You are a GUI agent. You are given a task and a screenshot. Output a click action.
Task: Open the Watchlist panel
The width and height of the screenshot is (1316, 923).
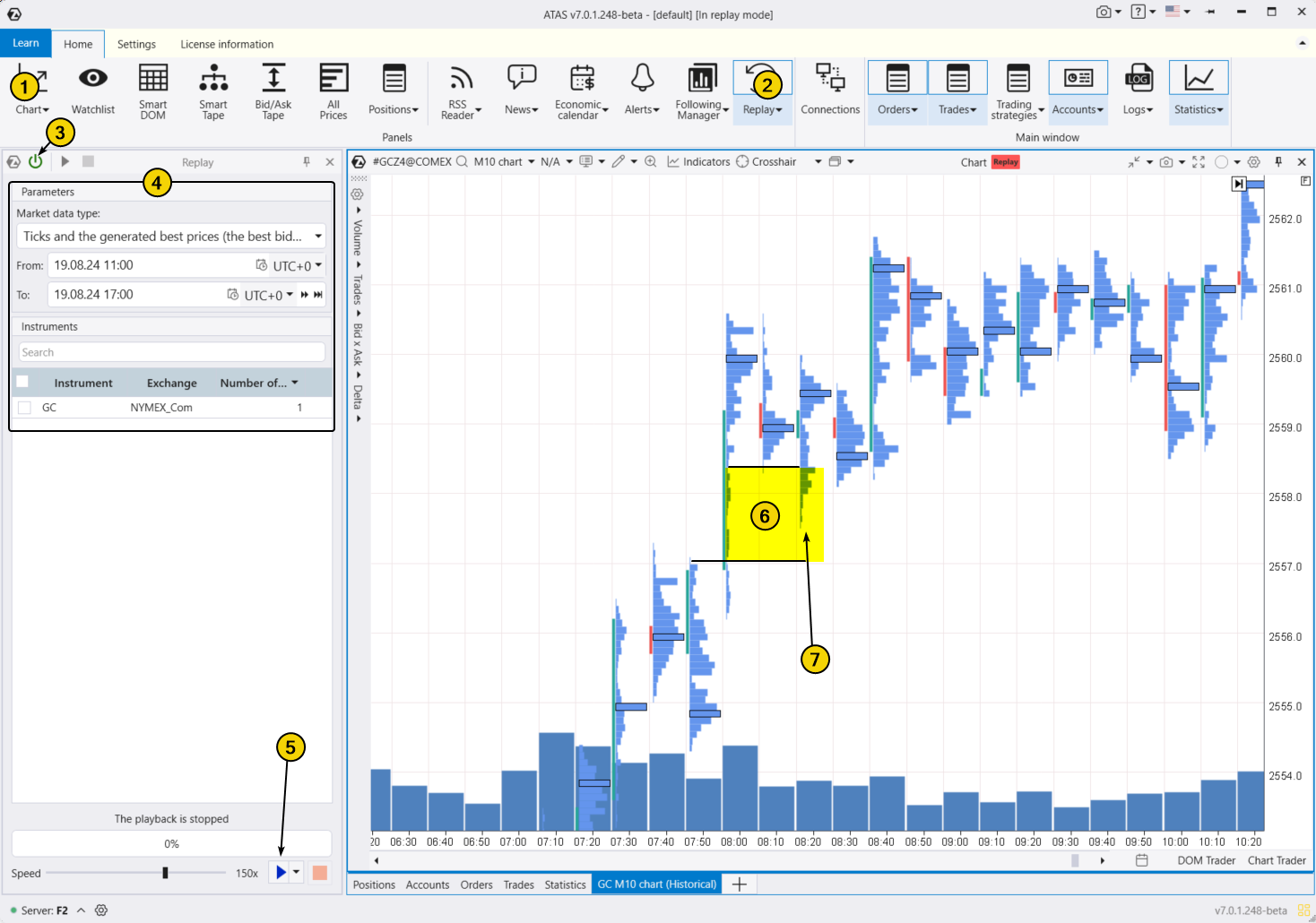pyautogui.click(x=92, y=90)
